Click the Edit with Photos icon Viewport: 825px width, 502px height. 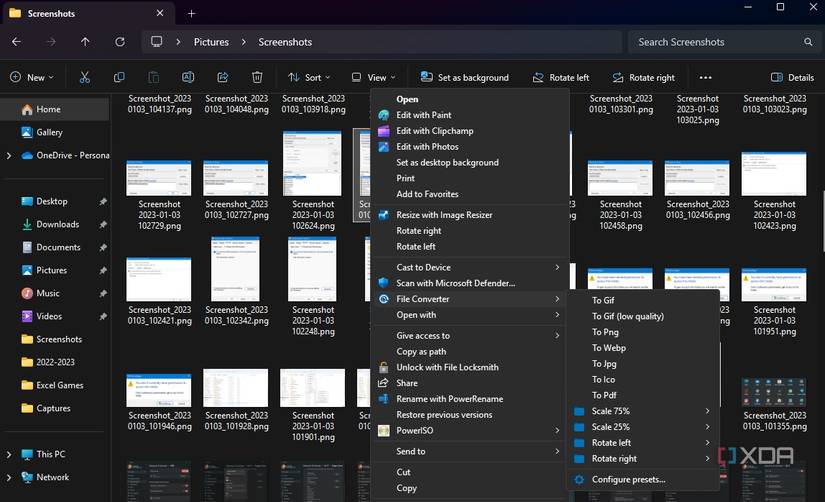click(x=384, y=147)
